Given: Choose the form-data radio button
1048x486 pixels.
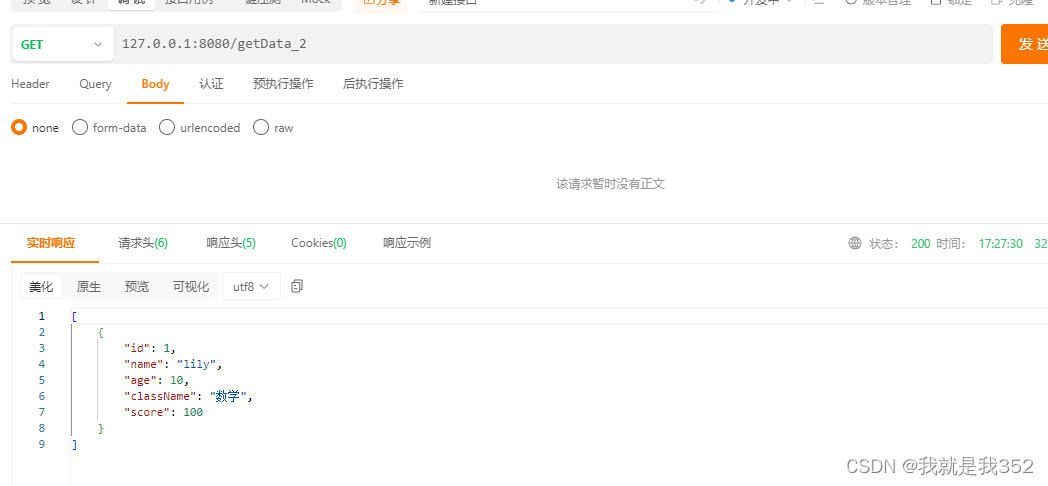Looking at the screenshot, I should coord(80,127).
